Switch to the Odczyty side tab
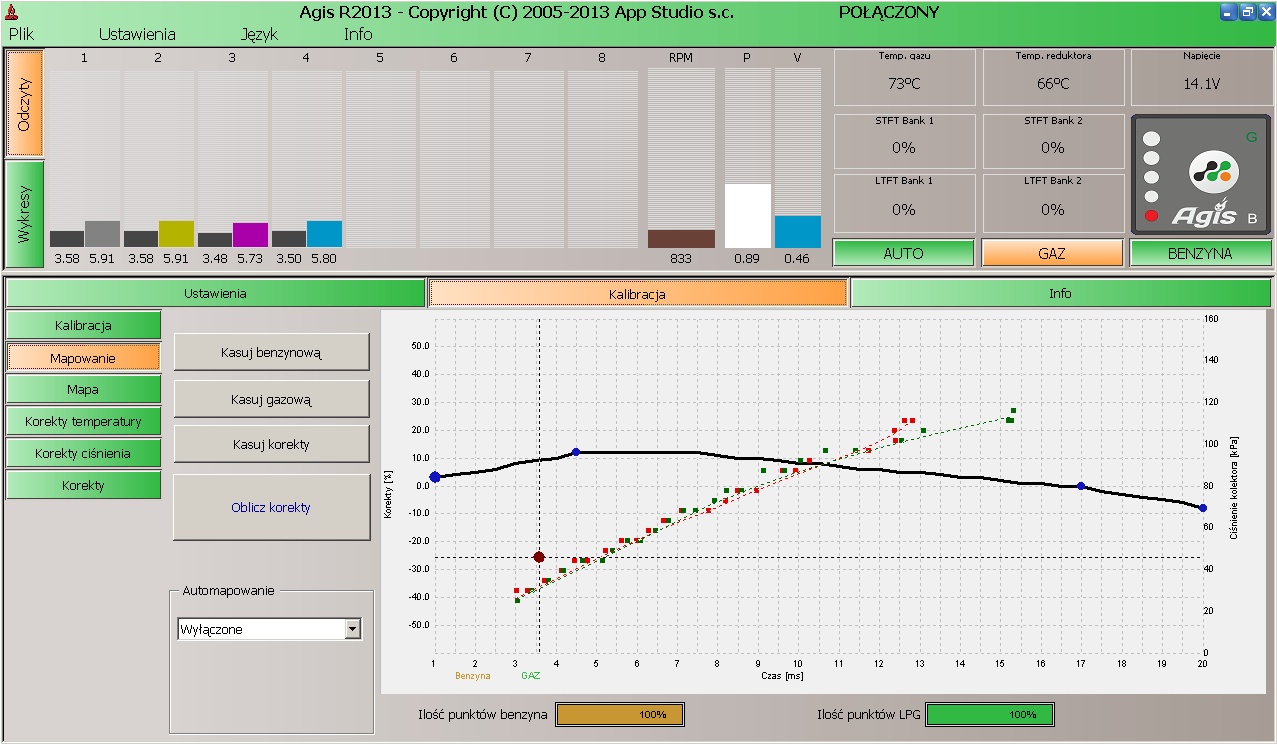Image resolution: width=1277 pixels, height=744 pixels. click(25, 102)
